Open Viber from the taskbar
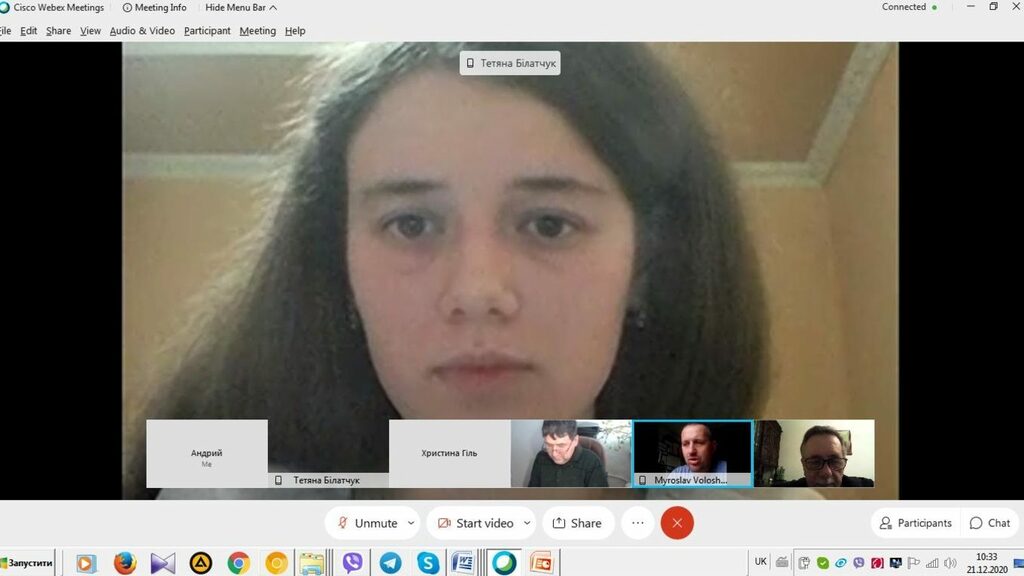This screenshot has height=576, width=1024. point(352,563)
